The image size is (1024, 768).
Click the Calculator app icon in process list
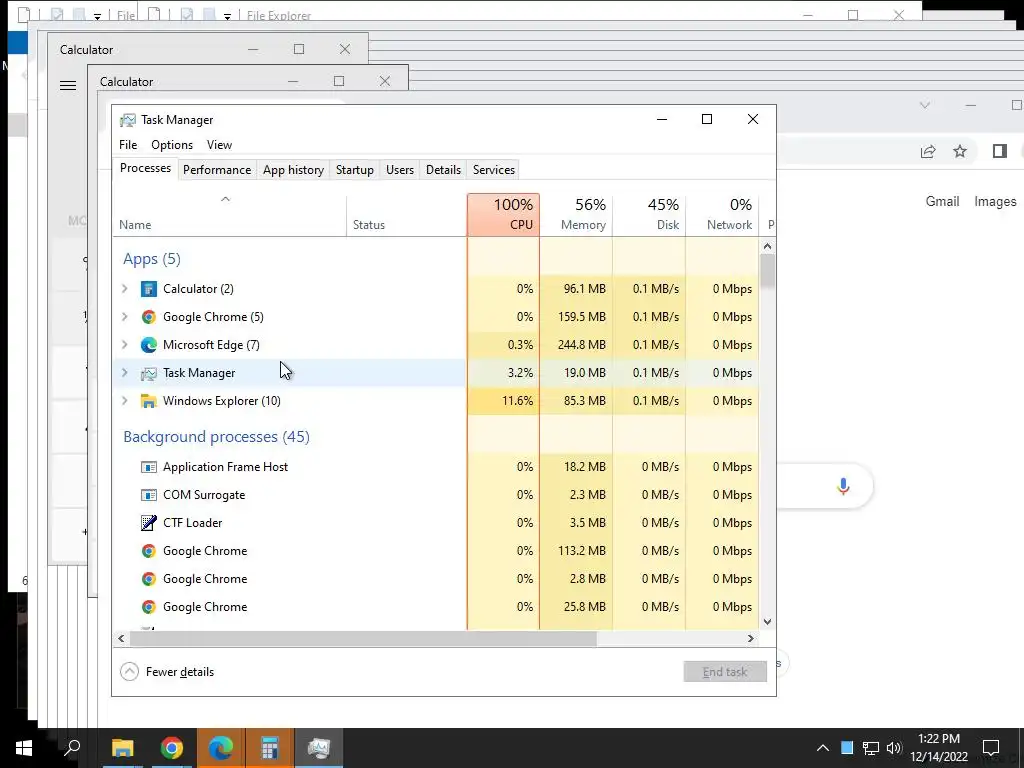[x=149, y=289]
